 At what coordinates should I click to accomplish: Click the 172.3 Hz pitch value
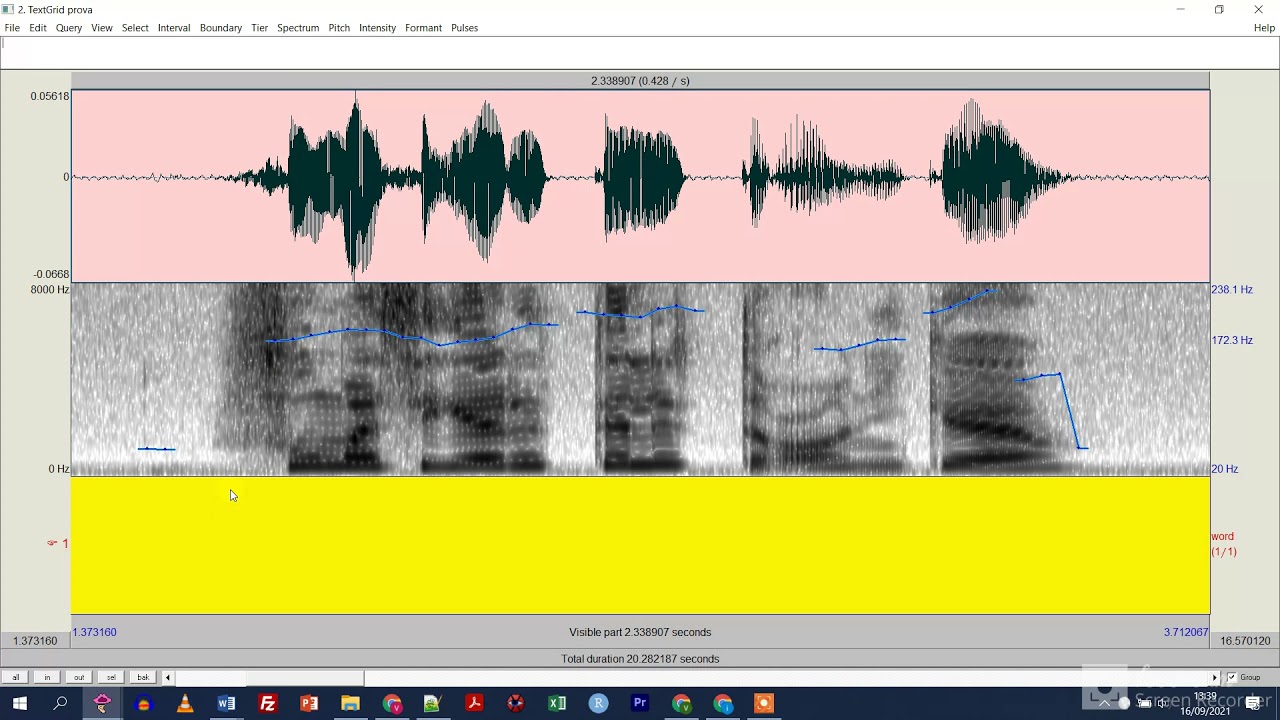tap(1232, 340)
